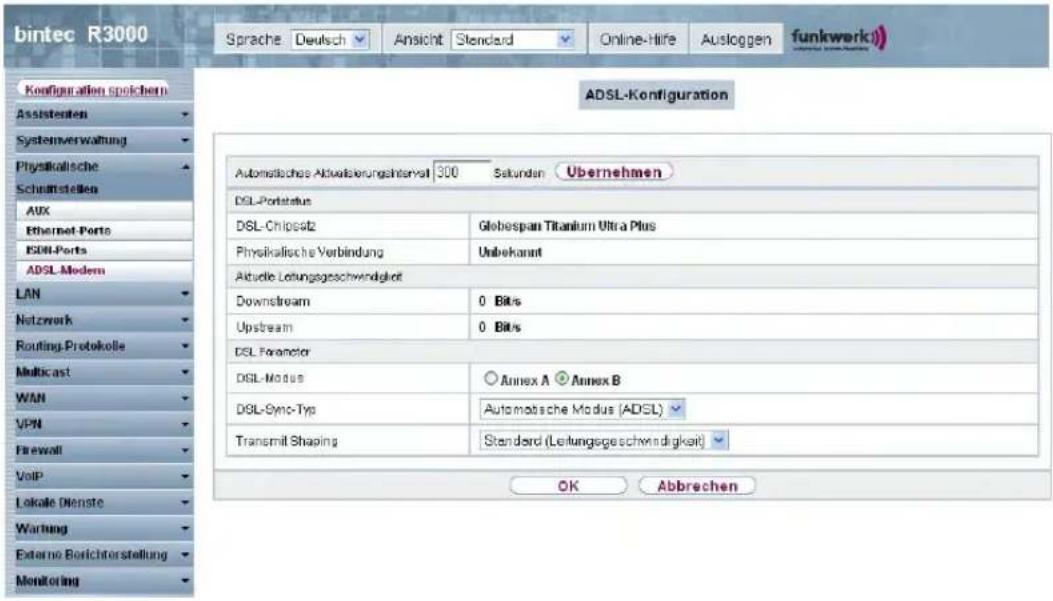The height and width of the screenshot is (601, 1053).
Task: Expand the Netzwerk menu section
Action: [103, 320]
